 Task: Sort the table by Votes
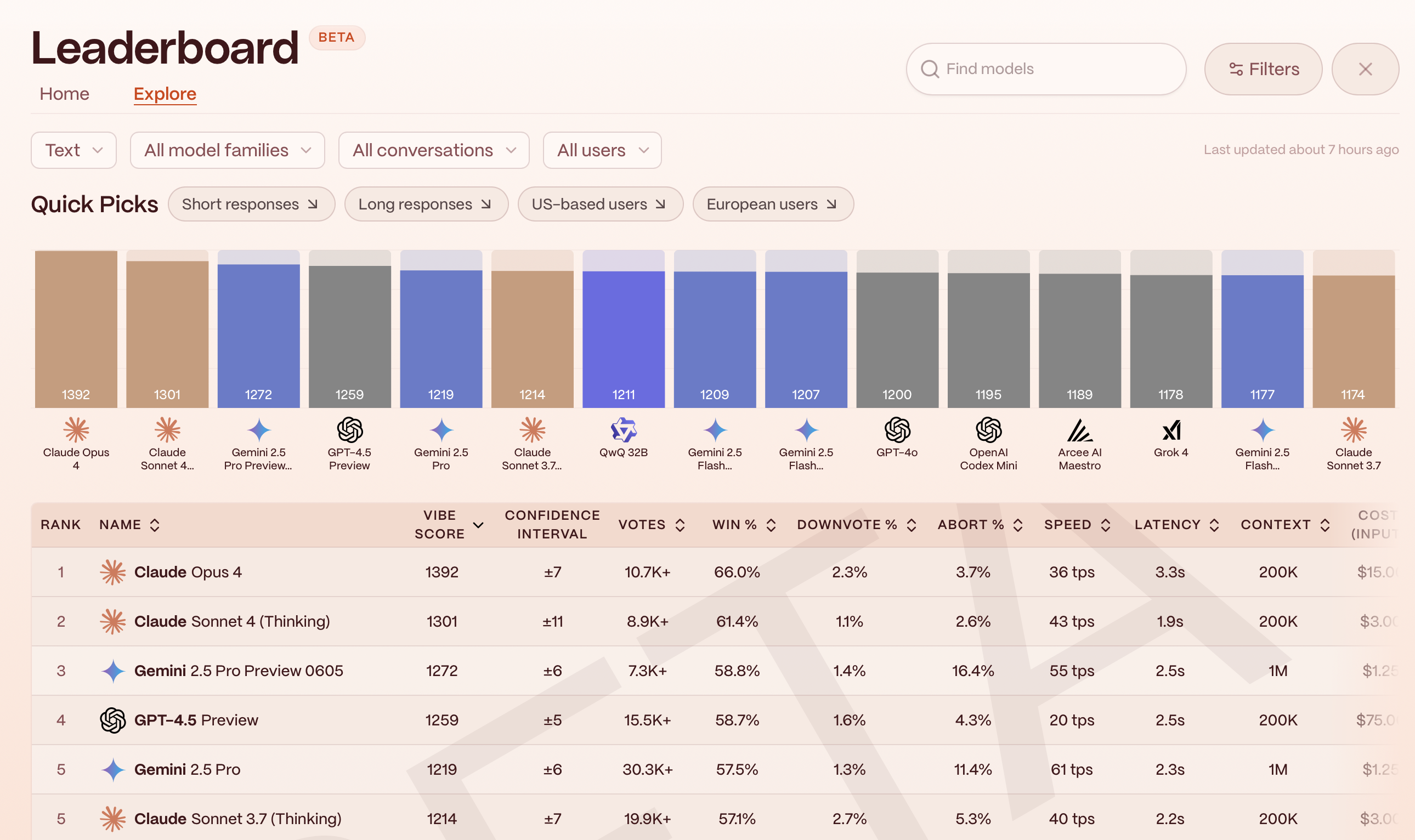(652, 525)
